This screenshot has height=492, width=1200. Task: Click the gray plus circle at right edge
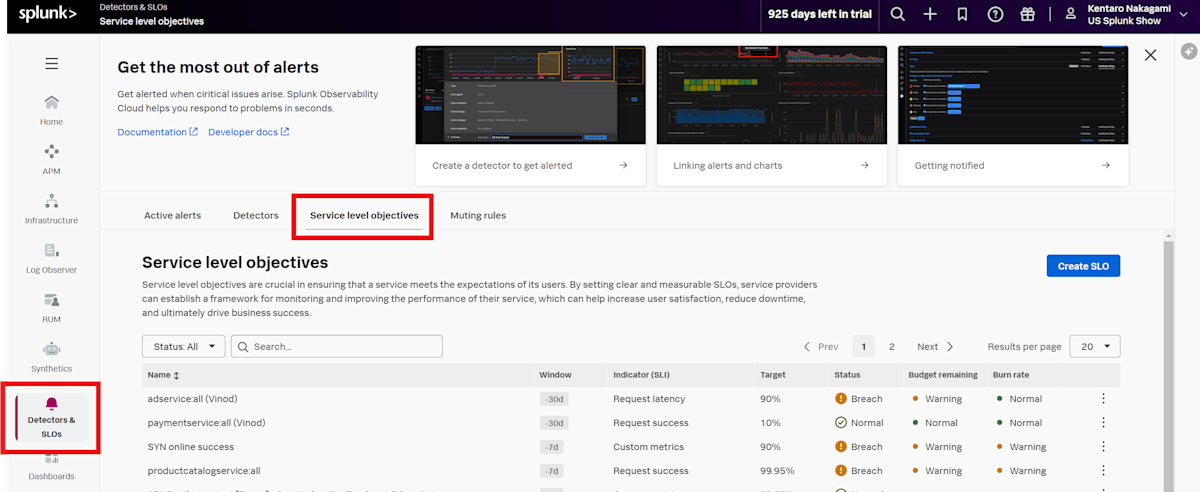click(x=1188, y=51)
